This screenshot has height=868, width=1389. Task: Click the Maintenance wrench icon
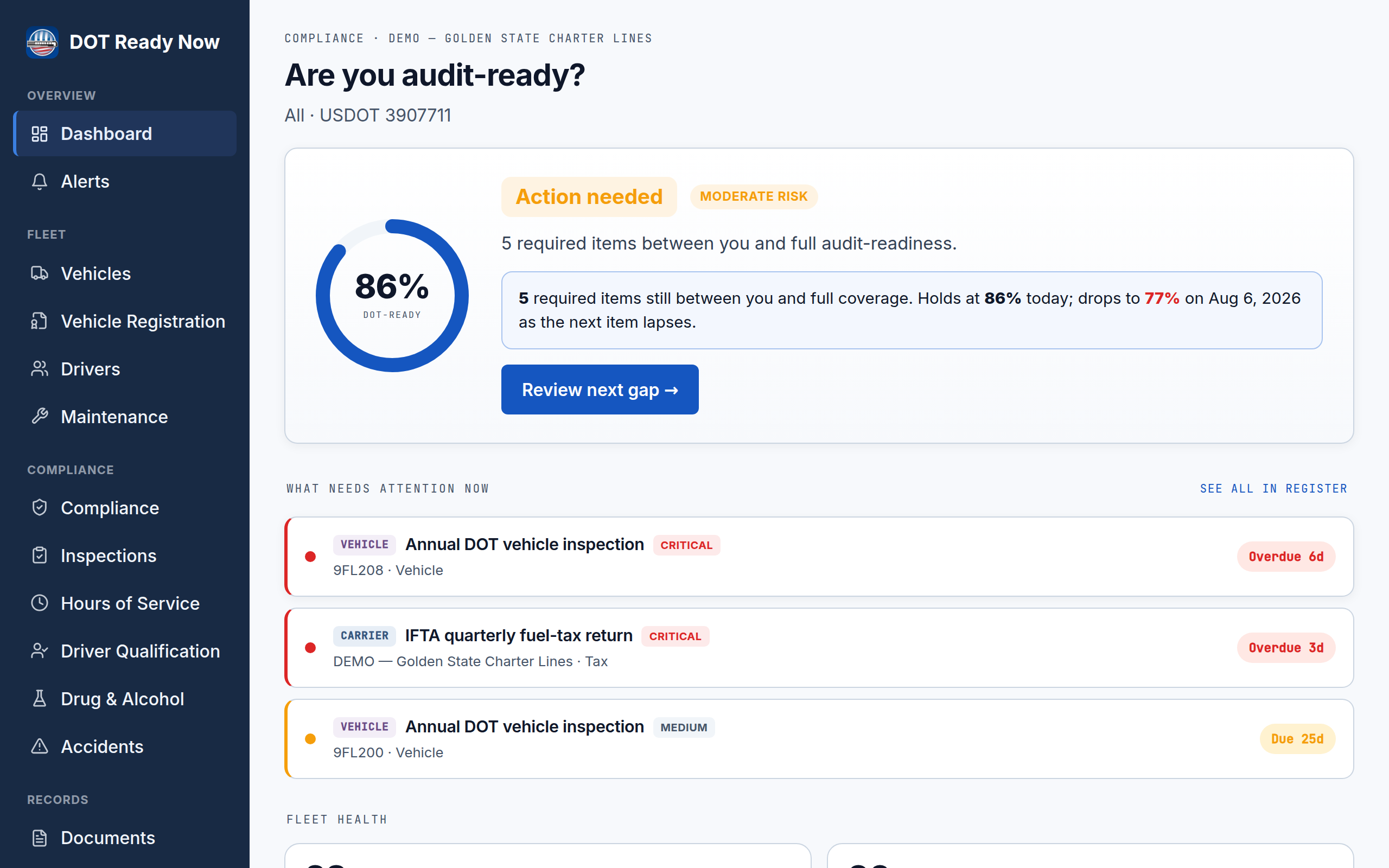click(x=40, y=416)
